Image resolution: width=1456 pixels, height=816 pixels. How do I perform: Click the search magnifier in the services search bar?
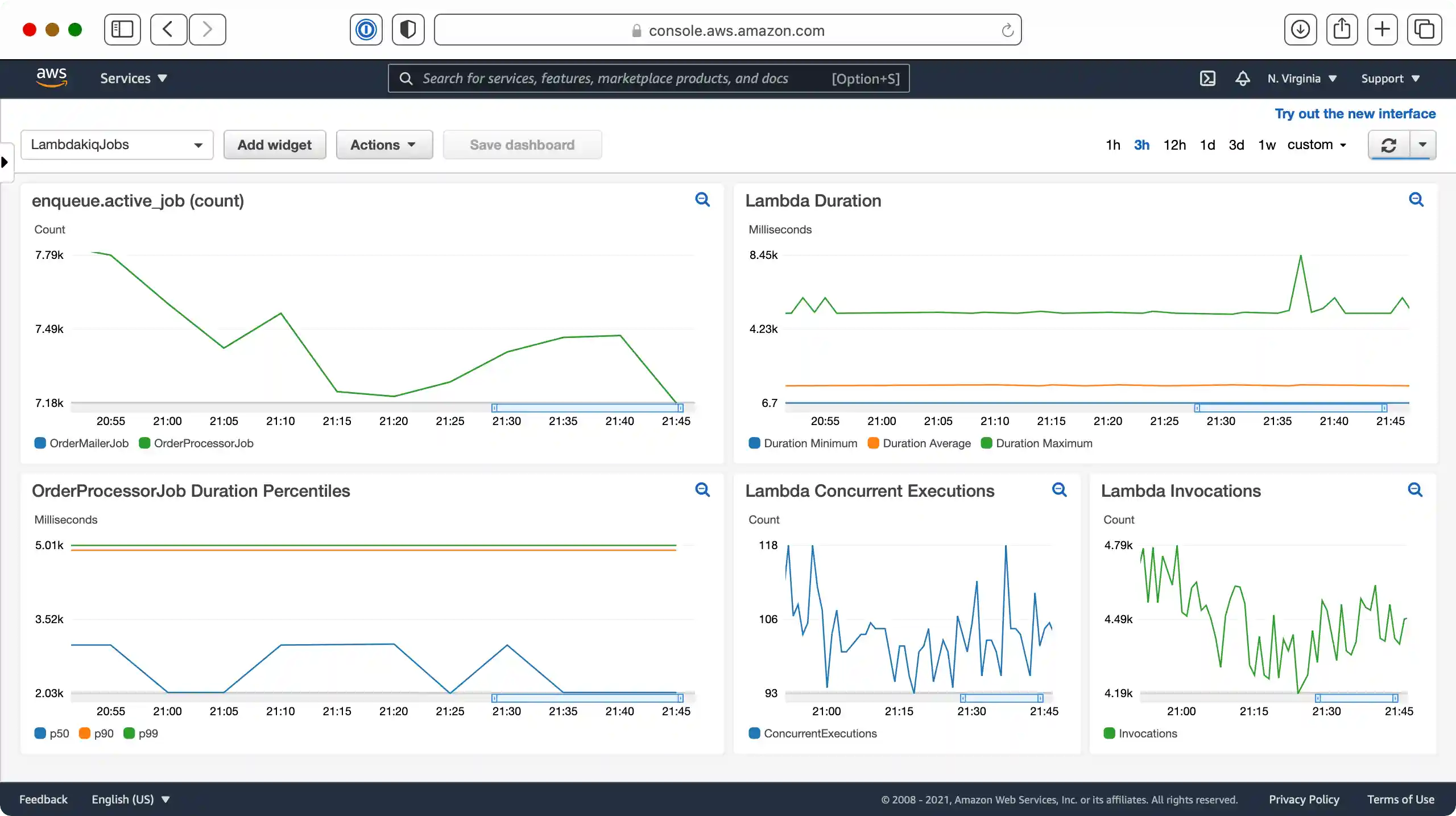[x=404, y=78]
